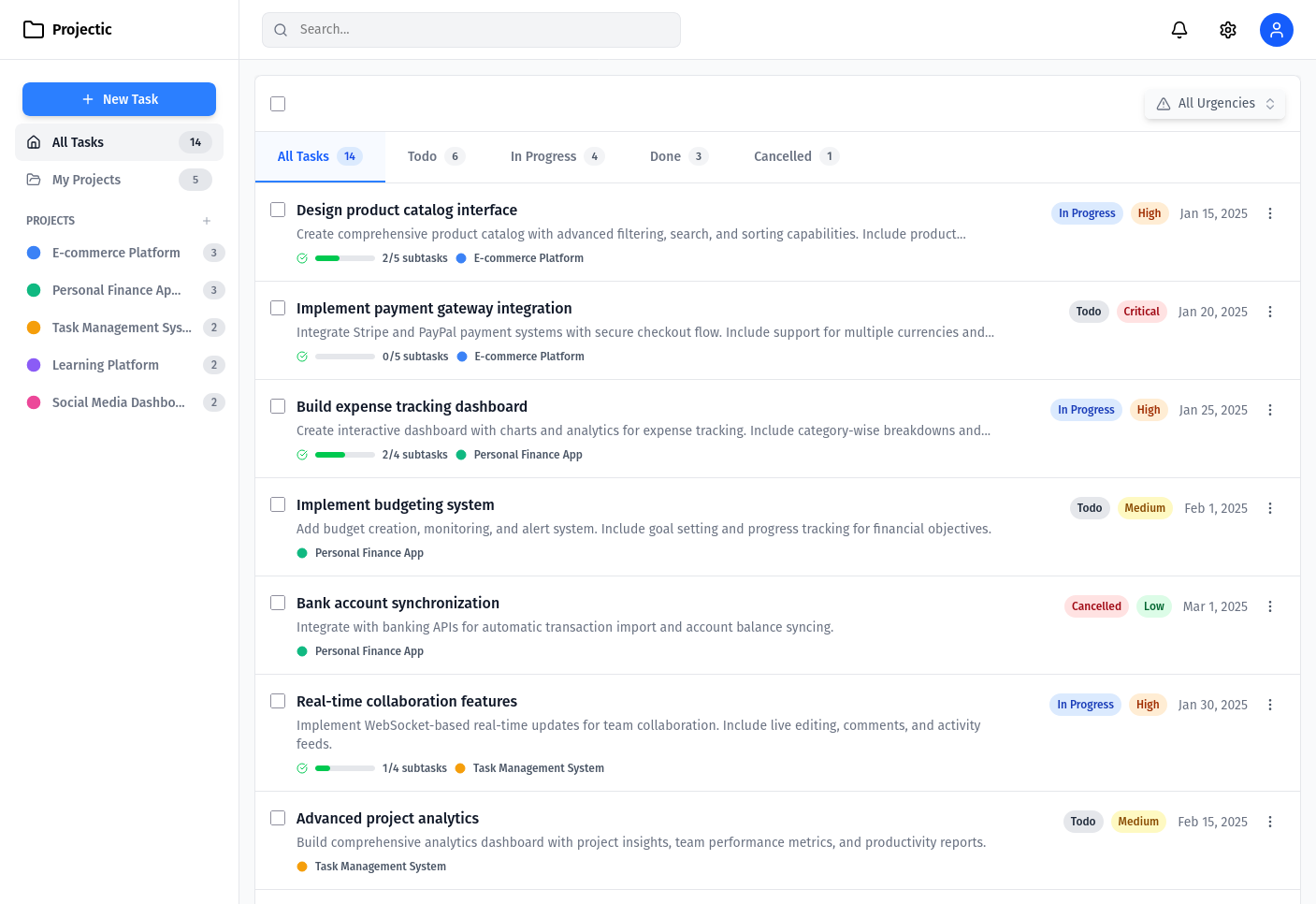This screenshot has height=904, width=1316.
Task: Open three-dot menu for Bank account synchronization
Action: tap(1270, 606)
